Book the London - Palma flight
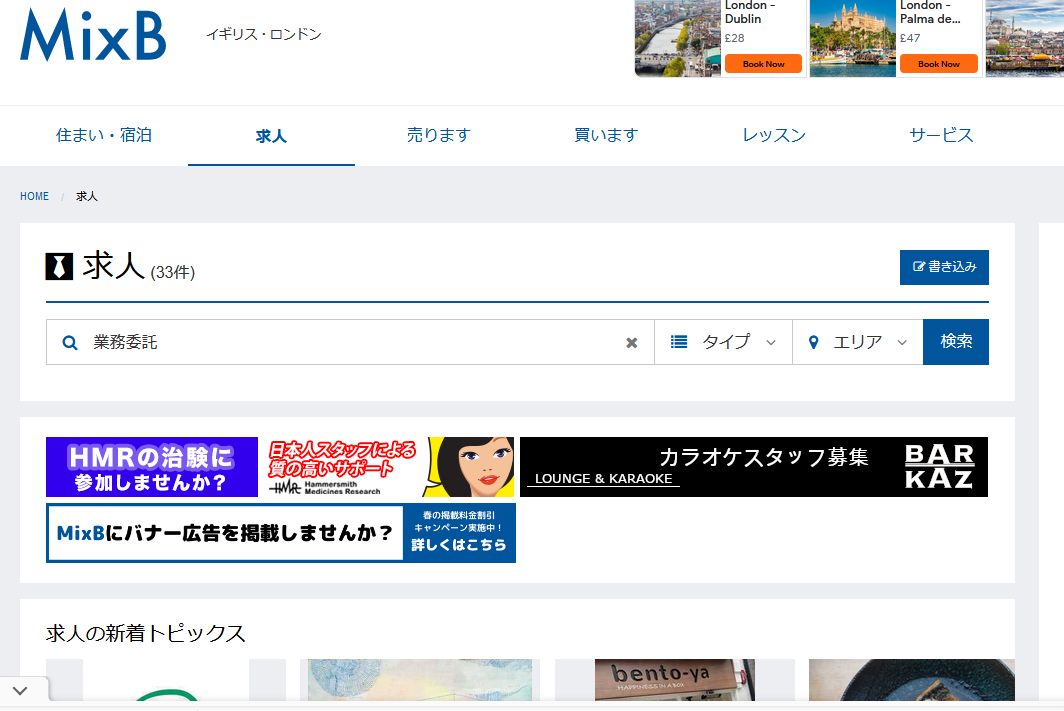 (x=938, y=64)
